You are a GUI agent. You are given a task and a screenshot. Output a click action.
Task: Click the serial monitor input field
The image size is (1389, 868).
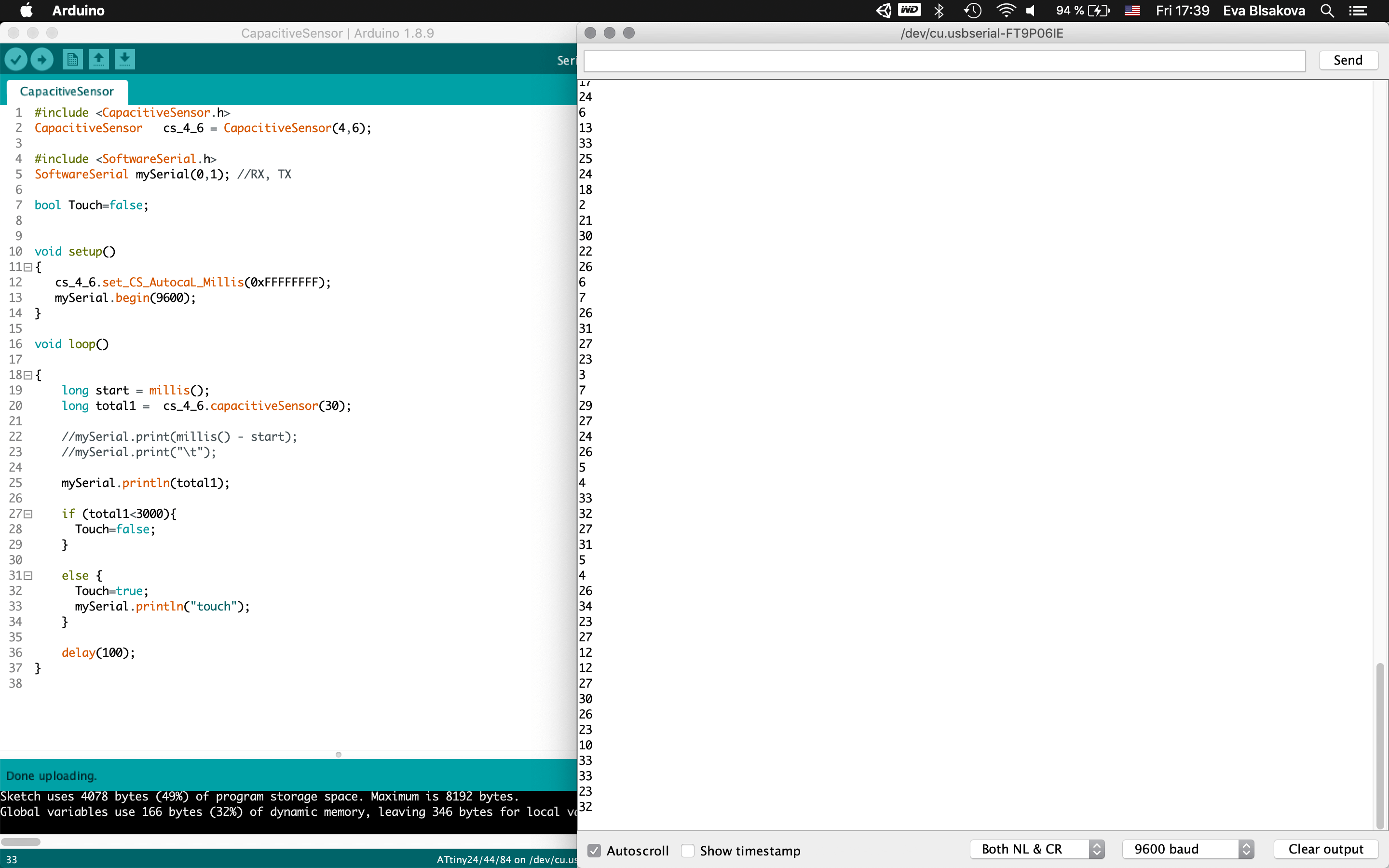point(944,61)
